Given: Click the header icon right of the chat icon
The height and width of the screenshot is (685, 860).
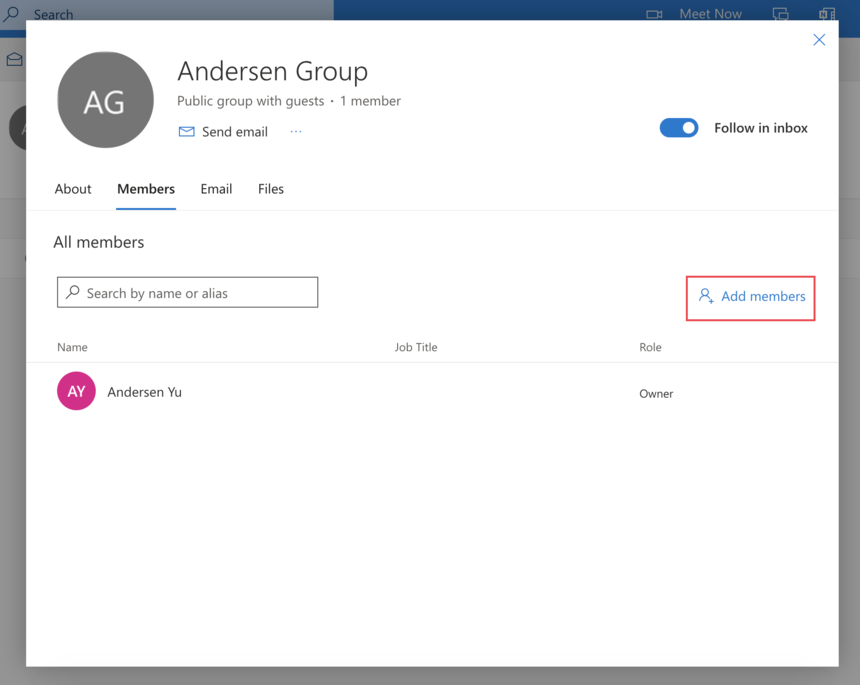Looking at the screenshot, I should pos(827,14).
